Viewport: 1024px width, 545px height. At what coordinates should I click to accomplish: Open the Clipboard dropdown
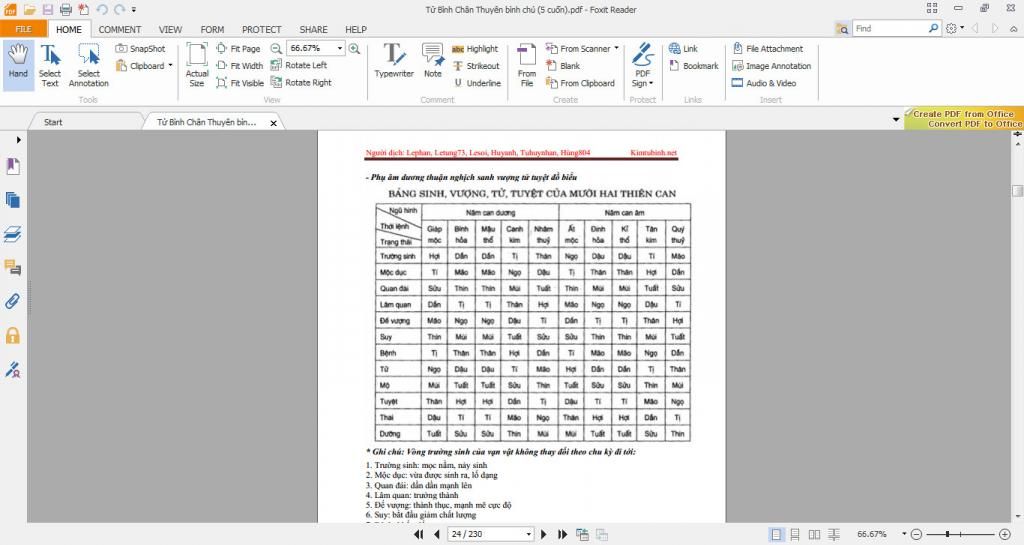(170, 65)
